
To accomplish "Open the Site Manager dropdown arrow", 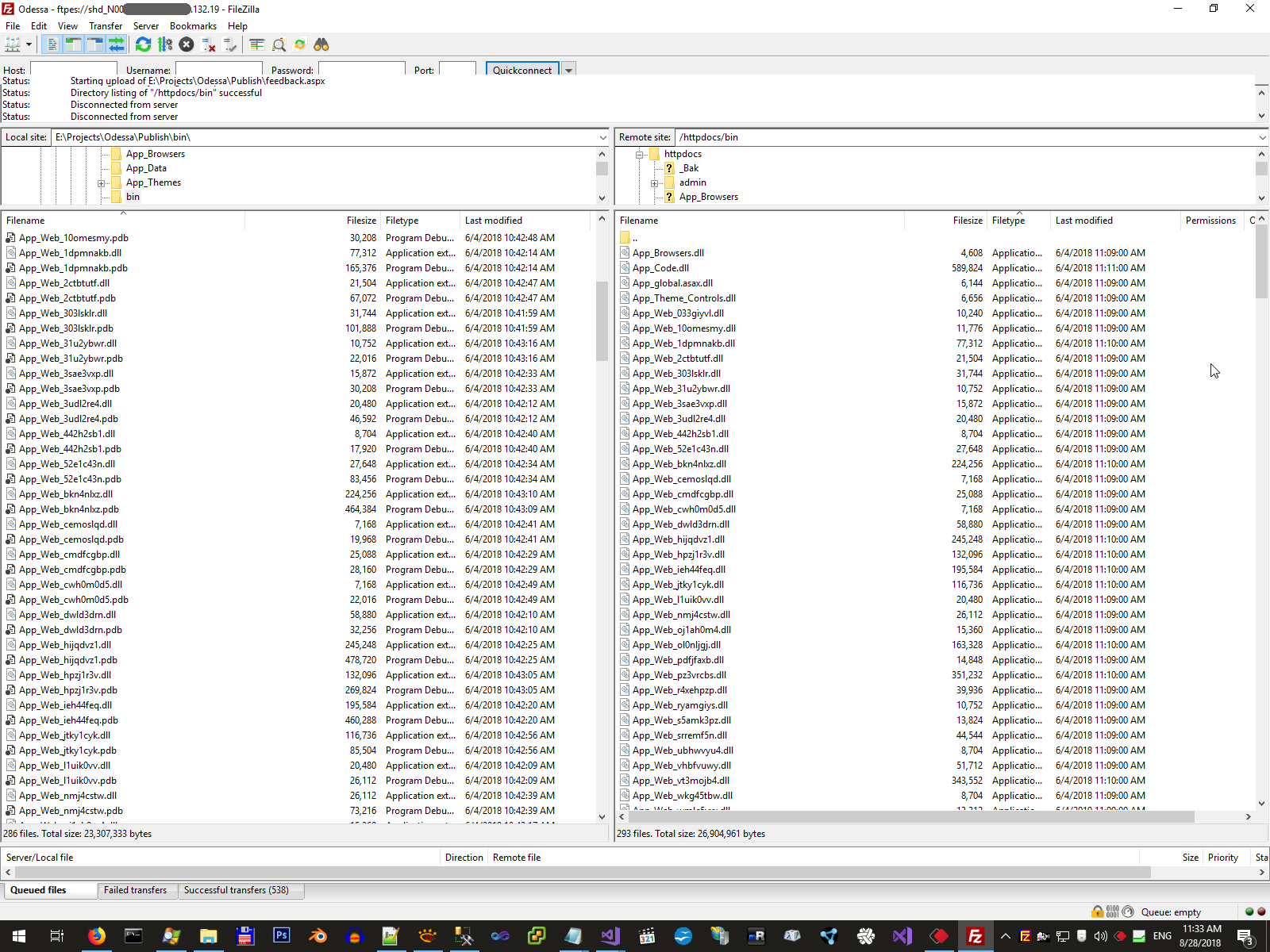I will pos(29,44).
